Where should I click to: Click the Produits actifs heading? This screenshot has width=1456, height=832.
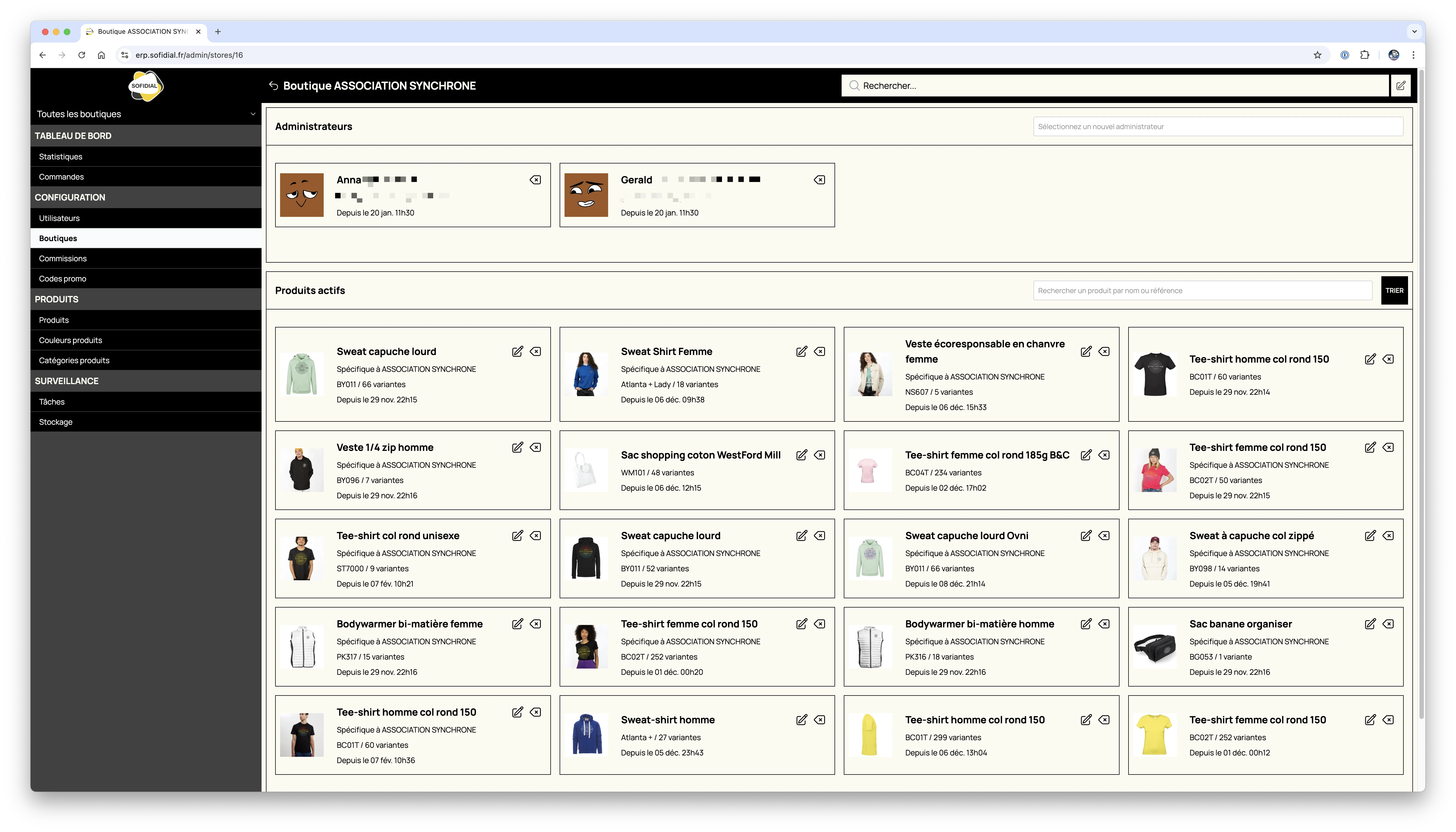[x=310, y=291]
